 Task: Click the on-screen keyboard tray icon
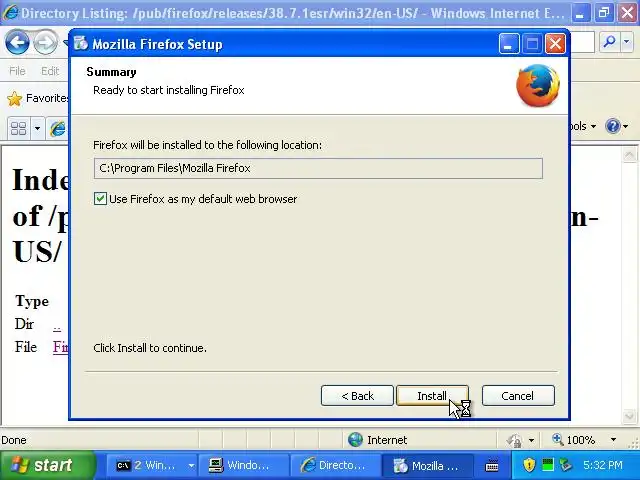pyautogui.click(x=492, y=465)
